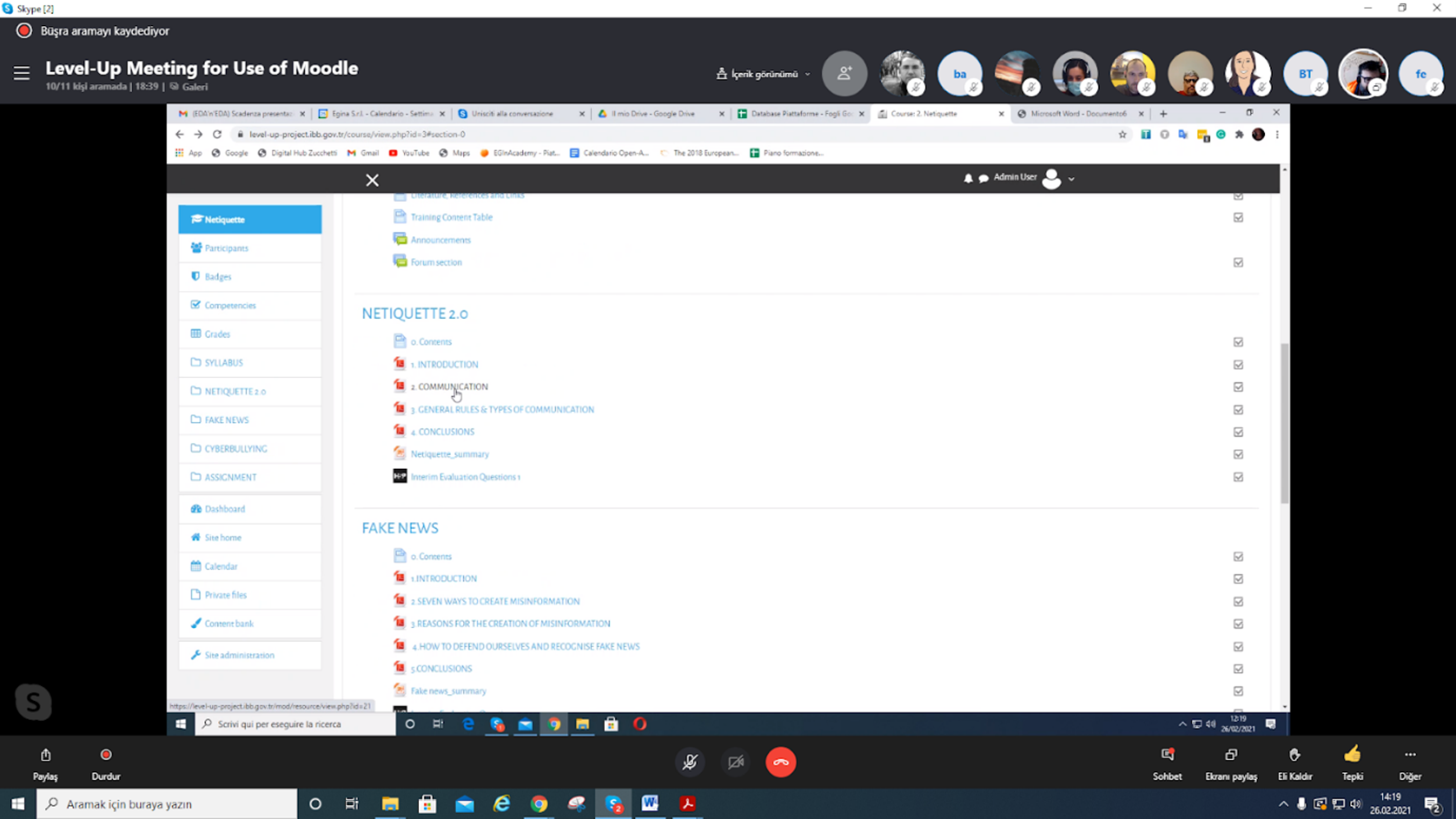1456x819 pixels.
Task: Open Interim Evaluation Questions 1 link
Action: point(464,477)
